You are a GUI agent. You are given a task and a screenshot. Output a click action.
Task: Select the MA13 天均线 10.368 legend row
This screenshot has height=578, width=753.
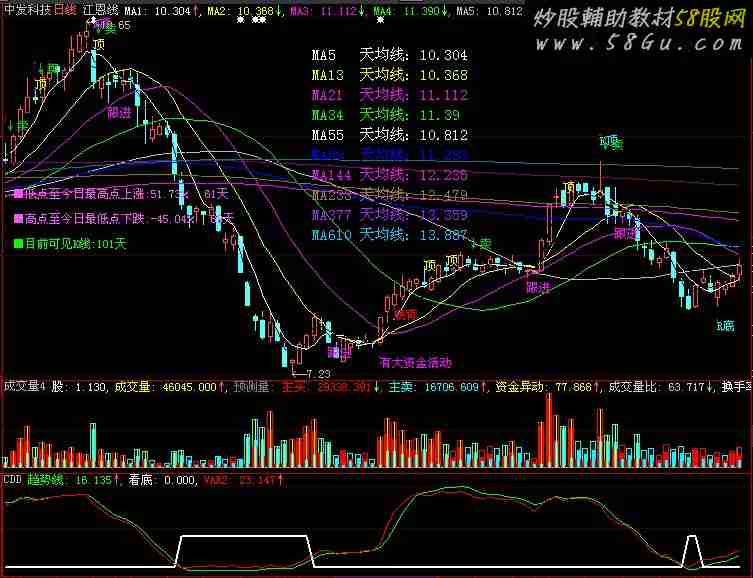click(389, 75)
